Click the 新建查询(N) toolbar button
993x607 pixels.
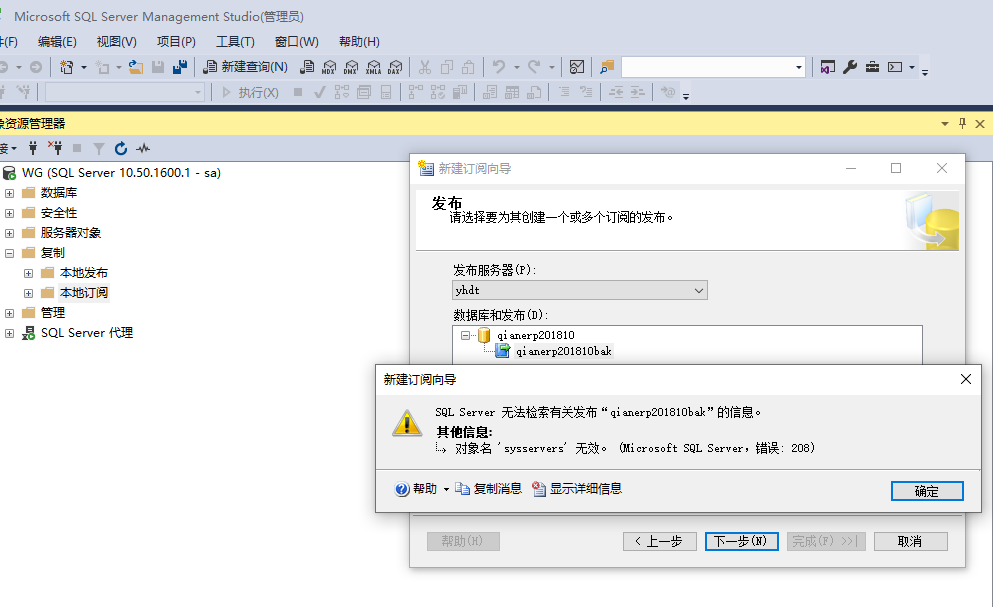[246, 67]
